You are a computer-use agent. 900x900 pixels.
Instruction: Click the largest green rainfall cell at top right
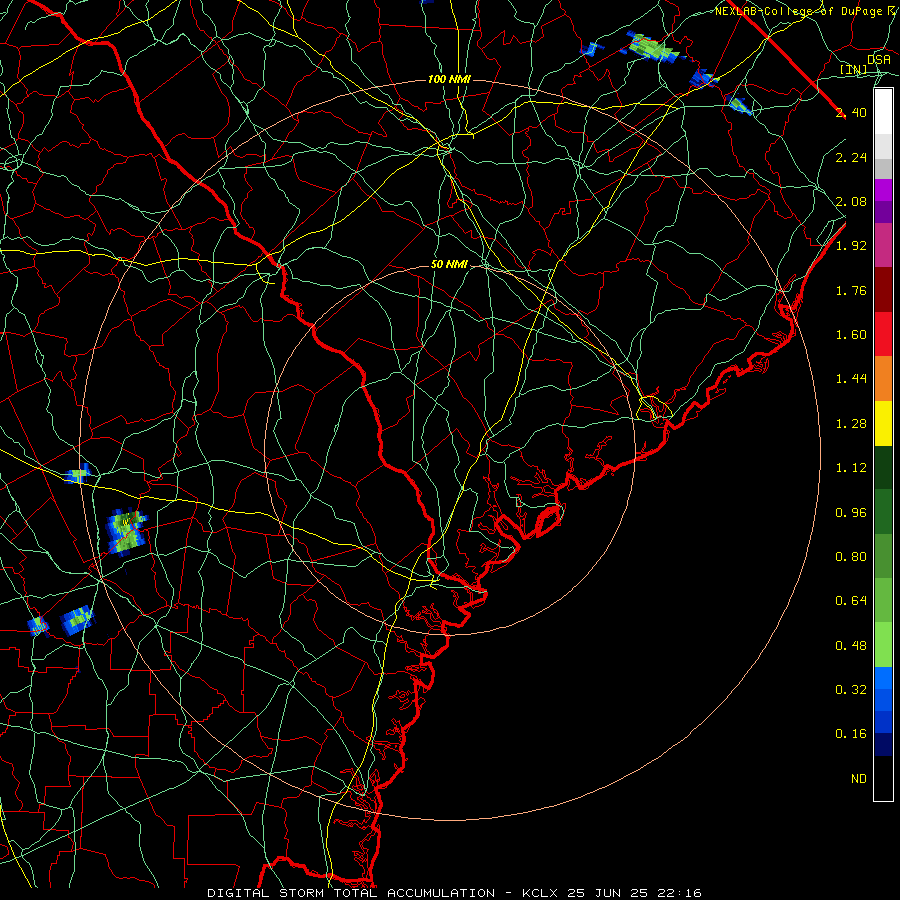tap(653, 47)
